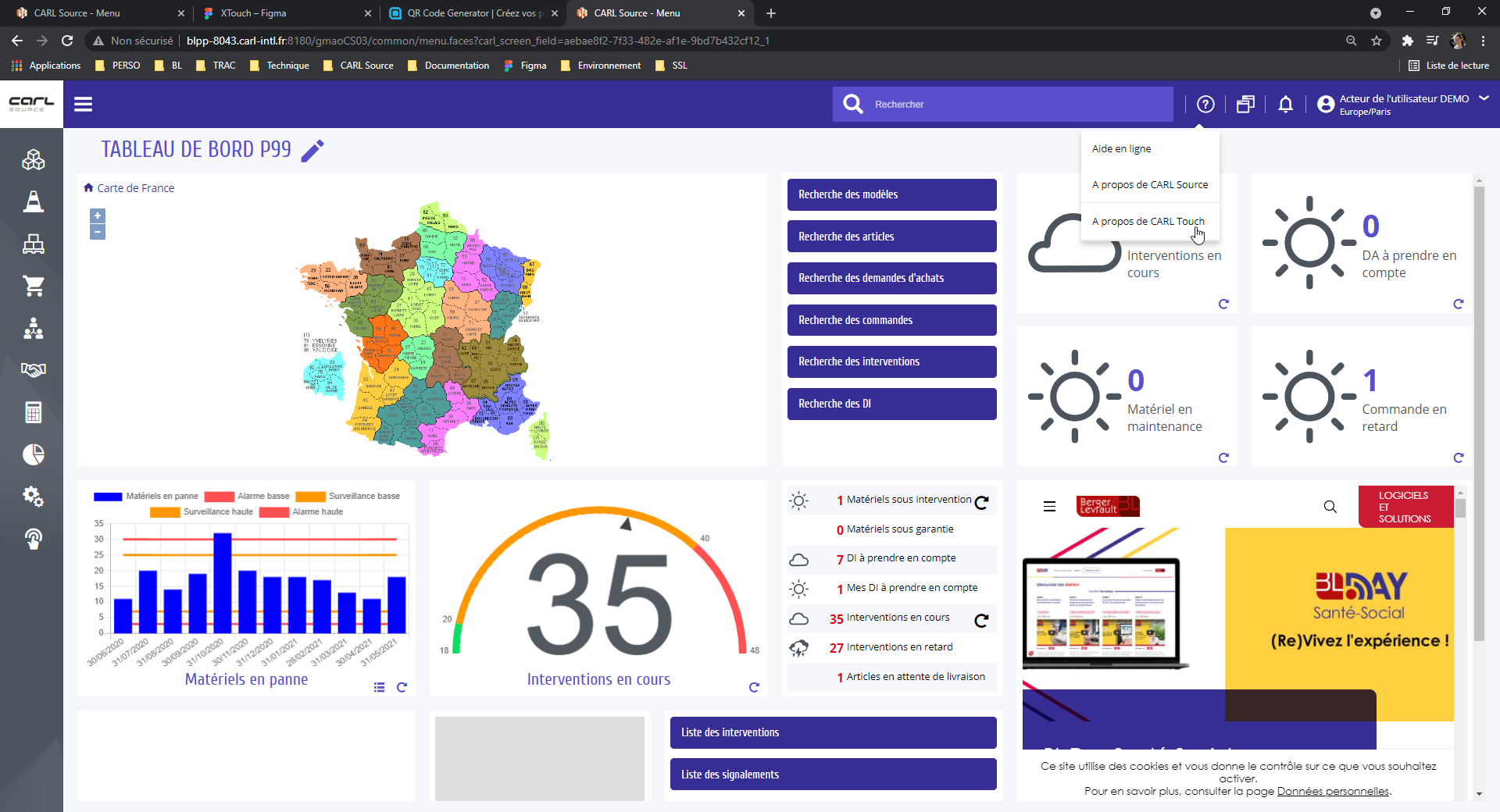This screenshot has width=1500, height=812.
Task: Edit dashboard title with pencil icon
Action: 312,150
